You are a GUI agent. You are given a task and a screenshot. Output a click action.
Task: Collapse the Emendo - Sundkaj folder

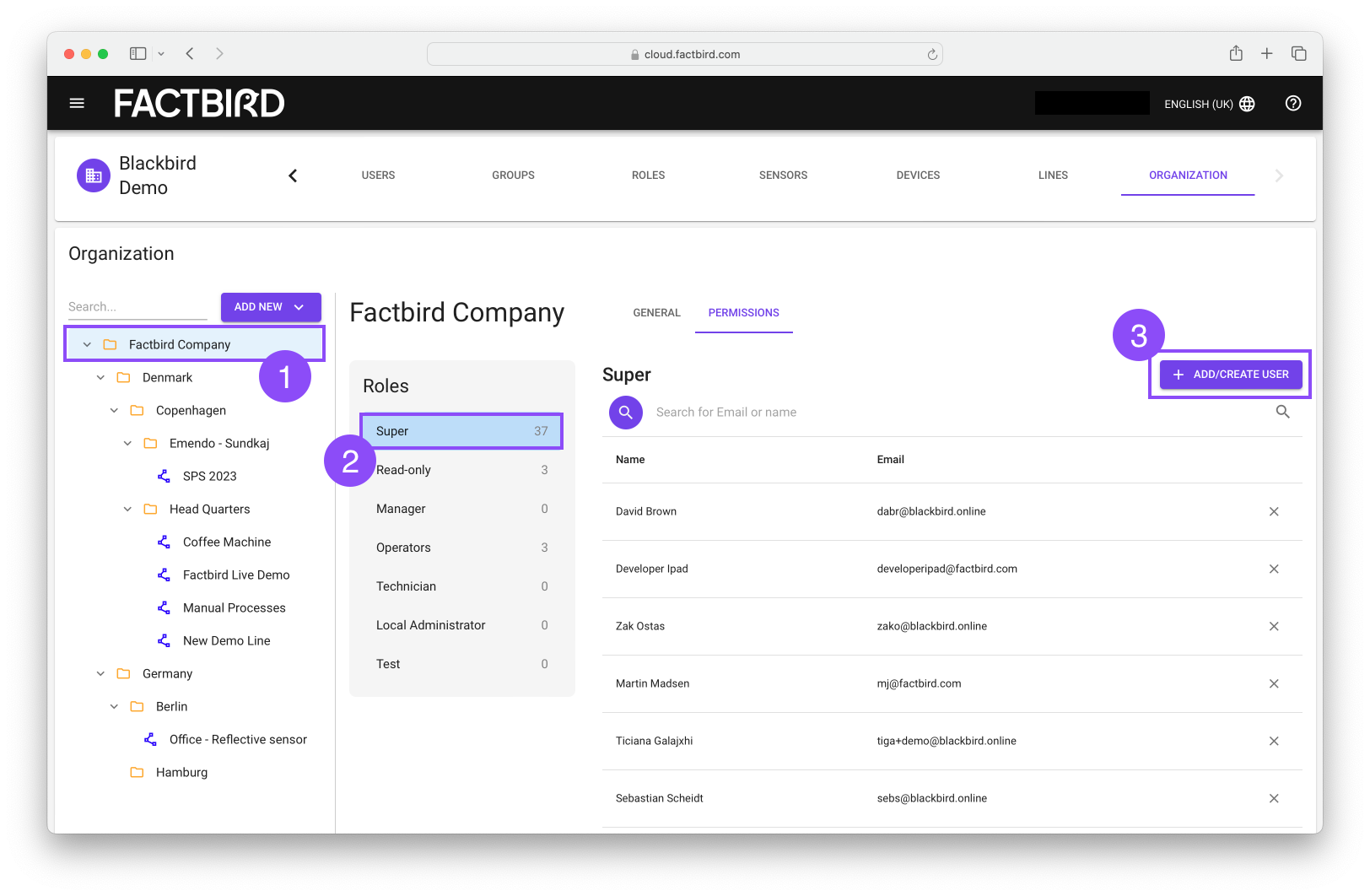click(x=127, y=443)
